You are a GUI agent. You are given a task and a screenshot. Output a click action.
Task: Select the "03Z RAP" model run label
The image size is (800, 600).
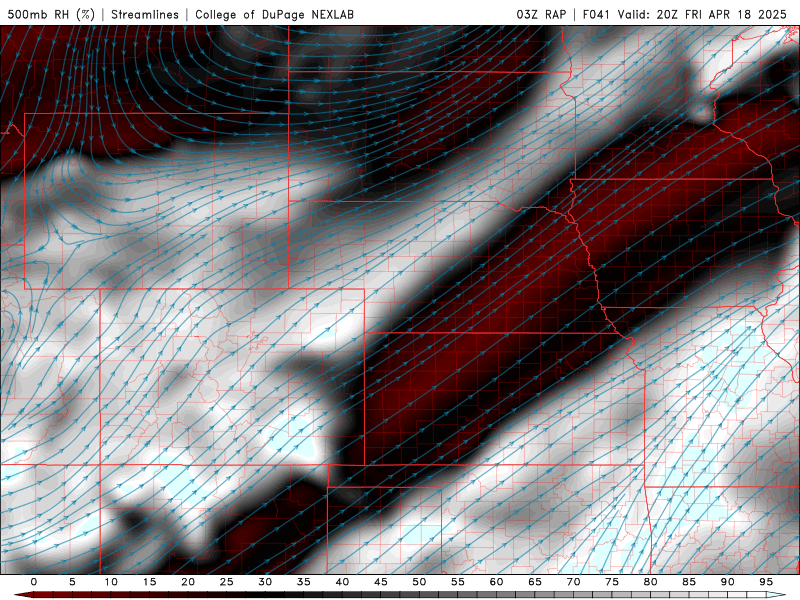click(x=541, y=14)
